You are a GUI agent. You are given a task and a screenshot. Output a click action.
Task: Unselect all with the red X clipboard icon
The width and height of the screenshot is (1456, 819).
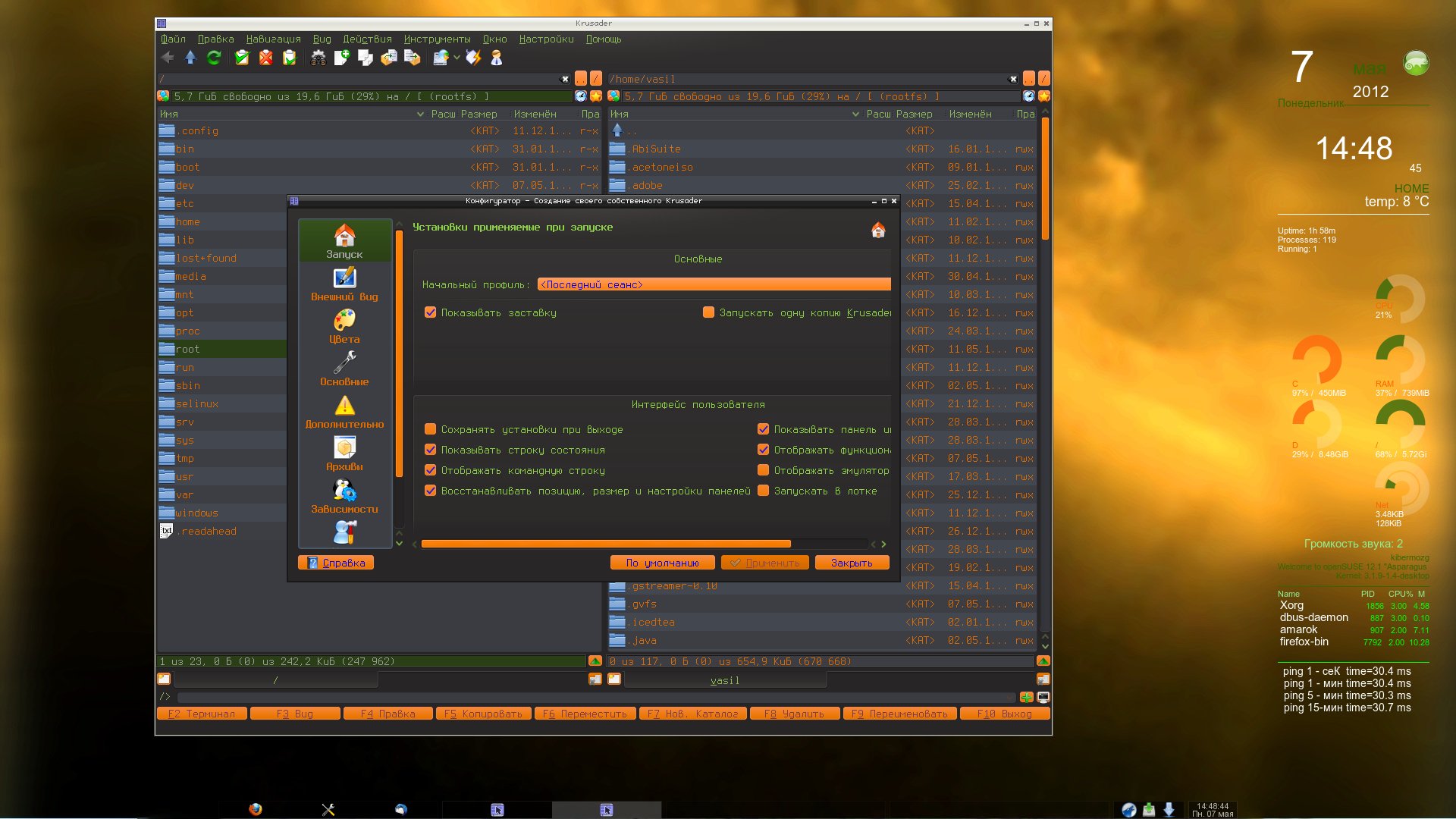point(265,58)
